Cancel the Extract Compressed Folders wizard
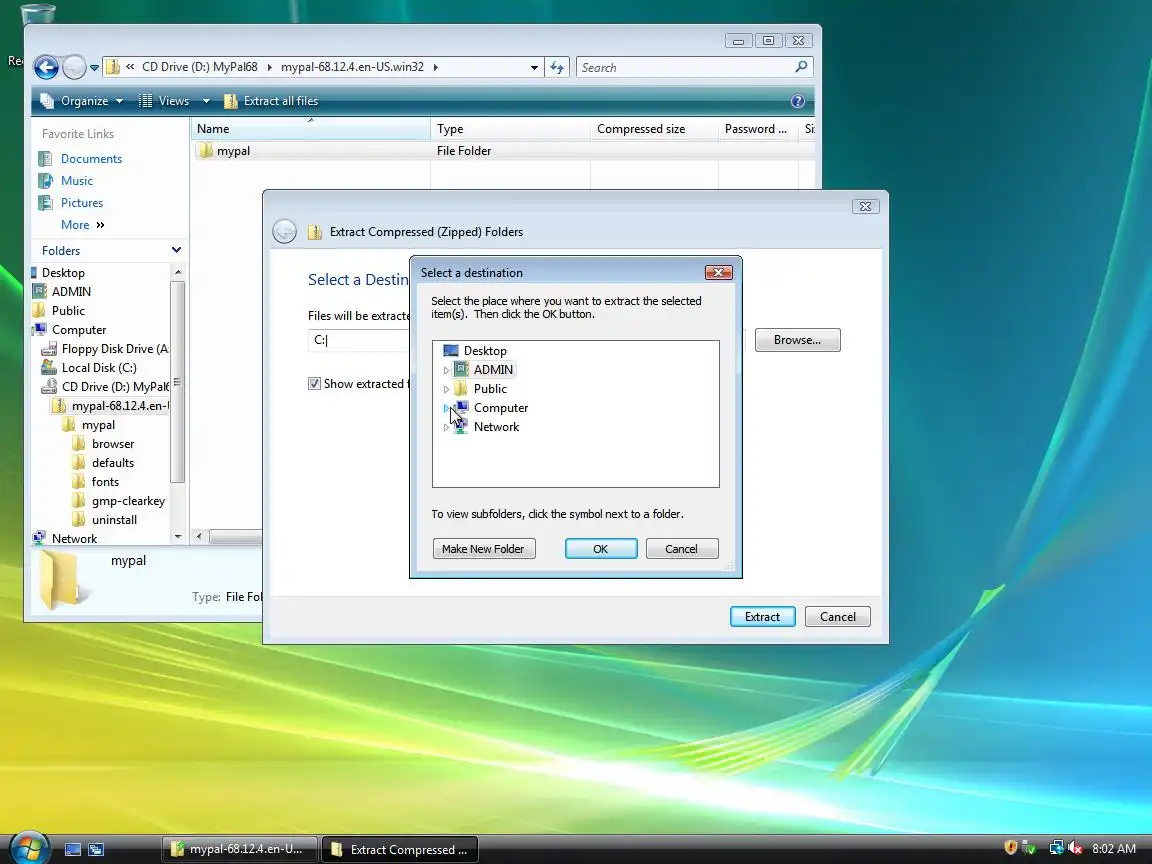Image resolution: width=1152 pixels, height=864 pixels. click(838, 616)
